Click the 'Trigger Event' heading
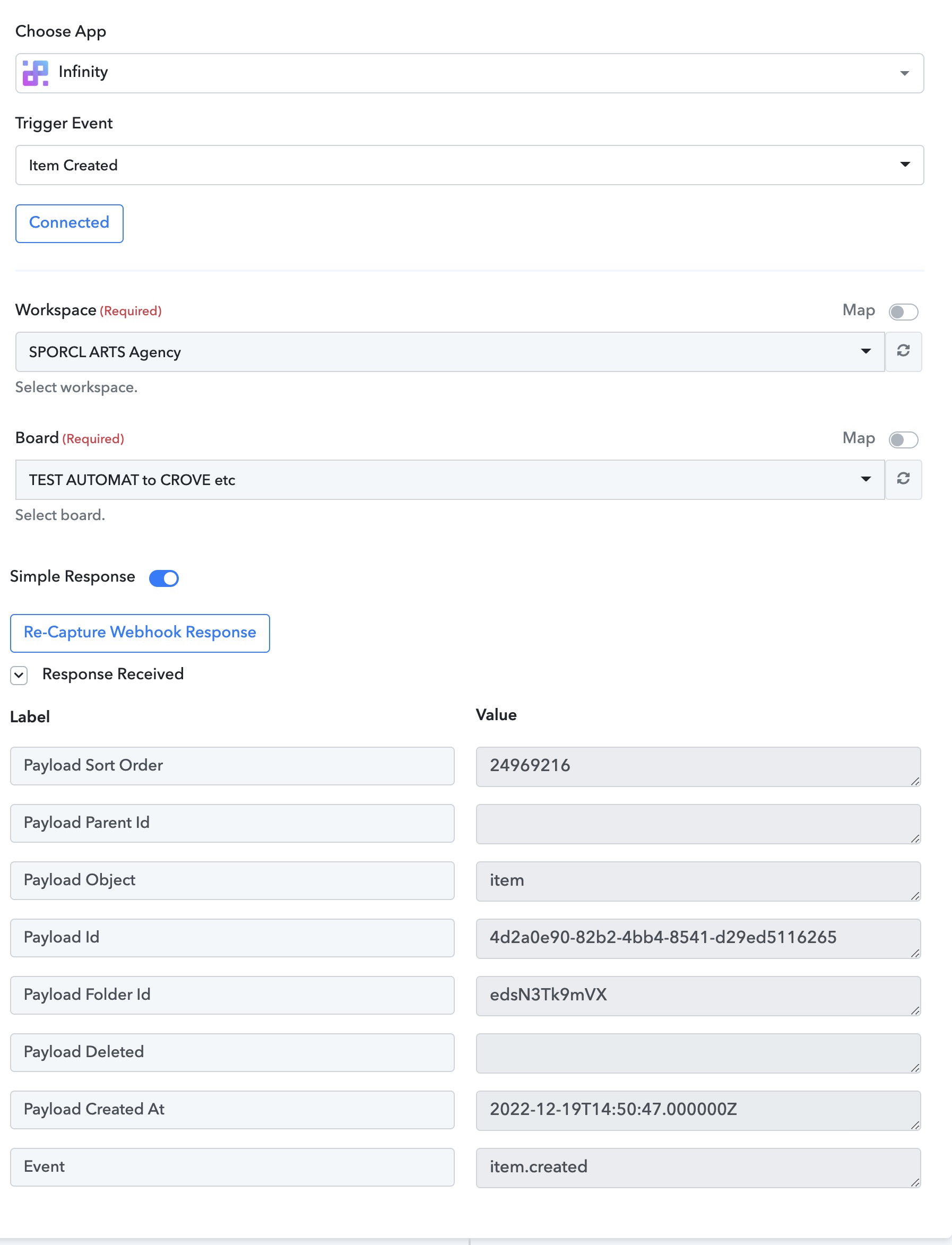The height and width of the screenshot is (1245, 952). (64, 123)
